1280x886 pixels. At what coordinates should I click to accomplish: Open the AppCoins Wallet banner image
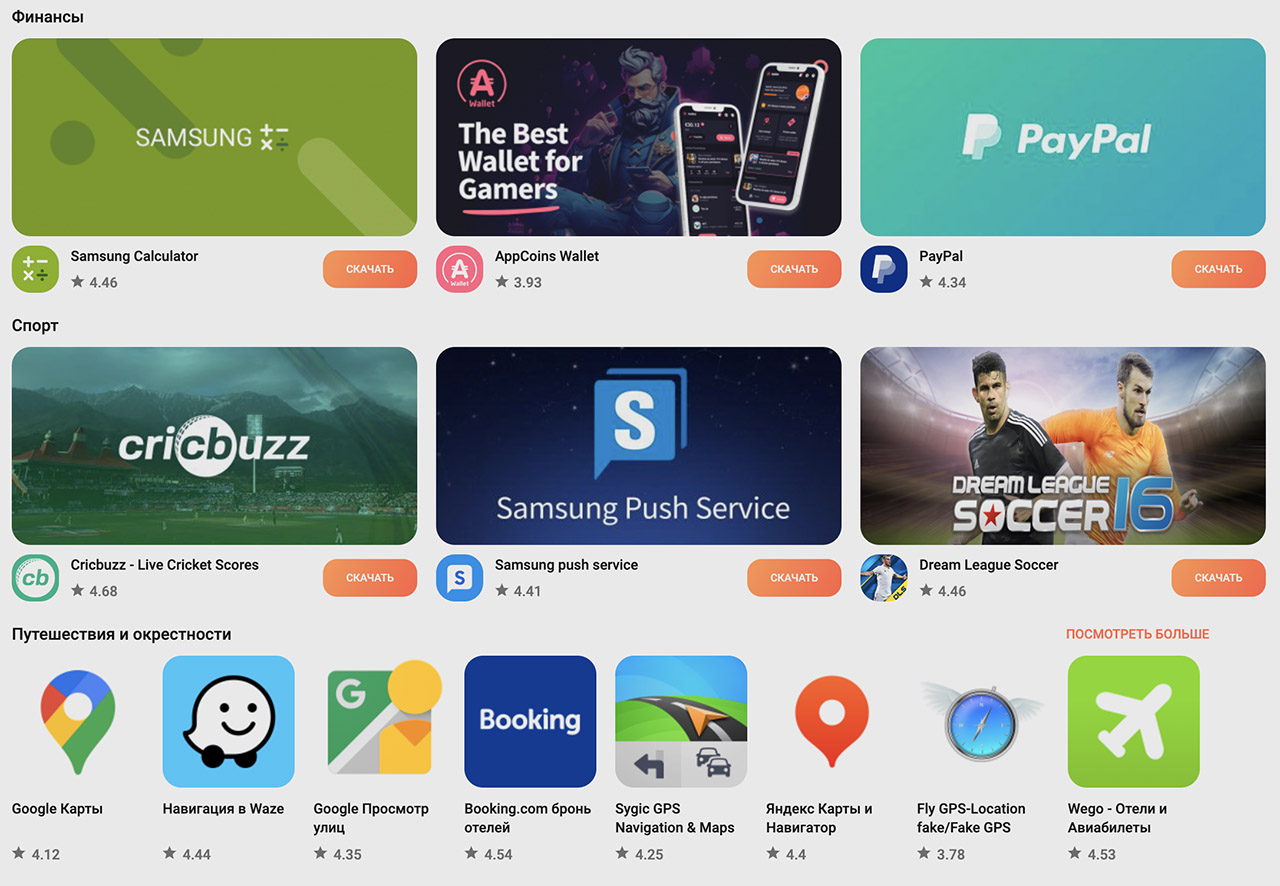point(639,137)
